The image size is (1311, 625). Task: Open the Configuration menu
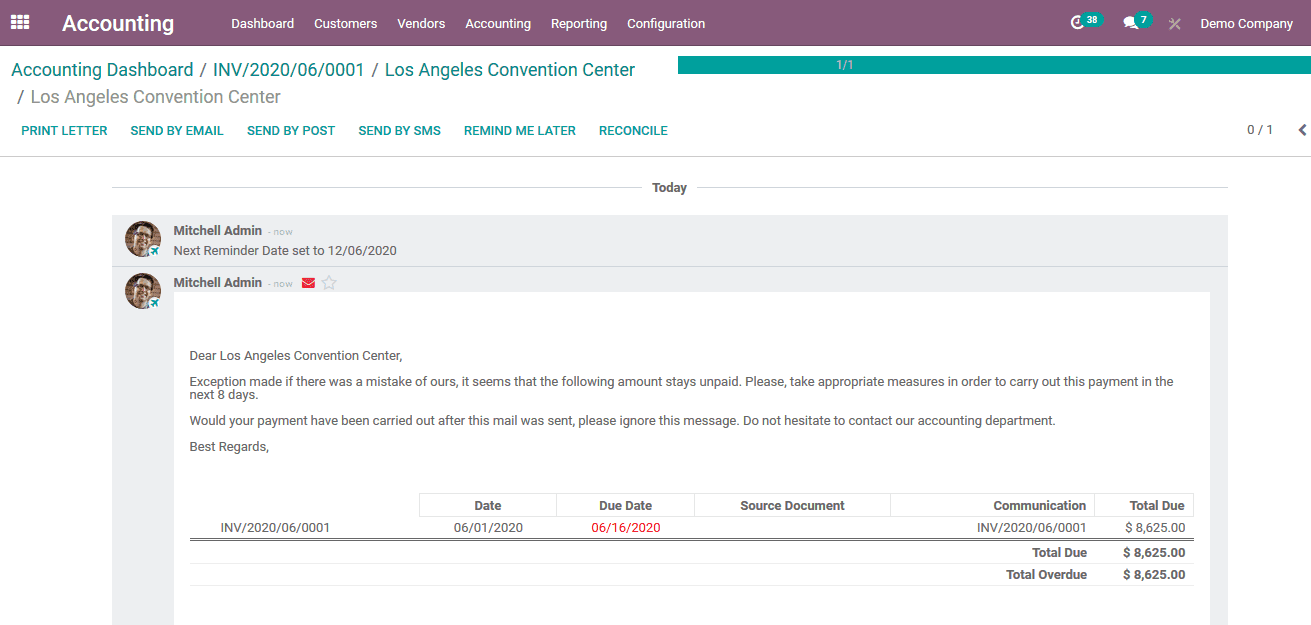tap(666, 23)
